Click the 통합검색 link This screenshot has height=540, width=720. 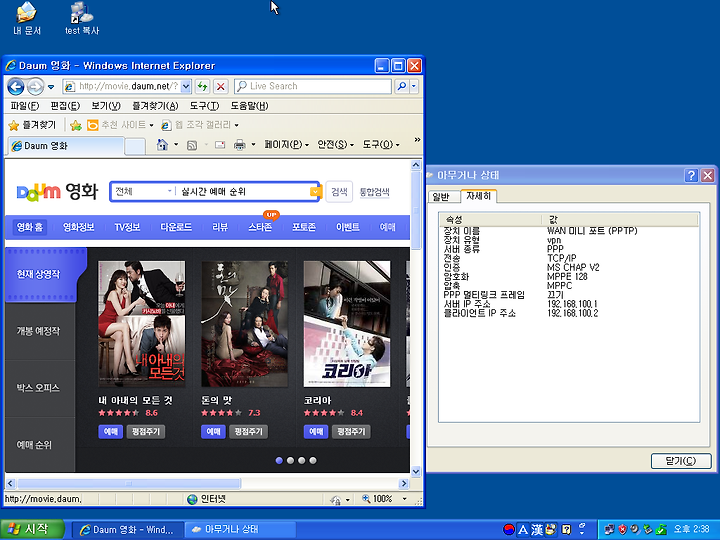[x=374, y=192]
